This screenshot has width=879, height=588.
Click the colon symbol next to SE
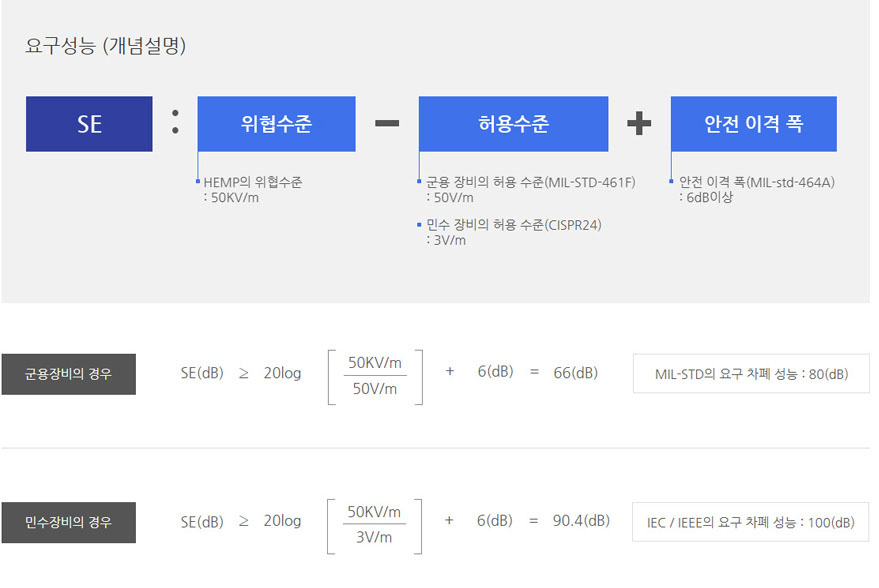pos(175,122)
